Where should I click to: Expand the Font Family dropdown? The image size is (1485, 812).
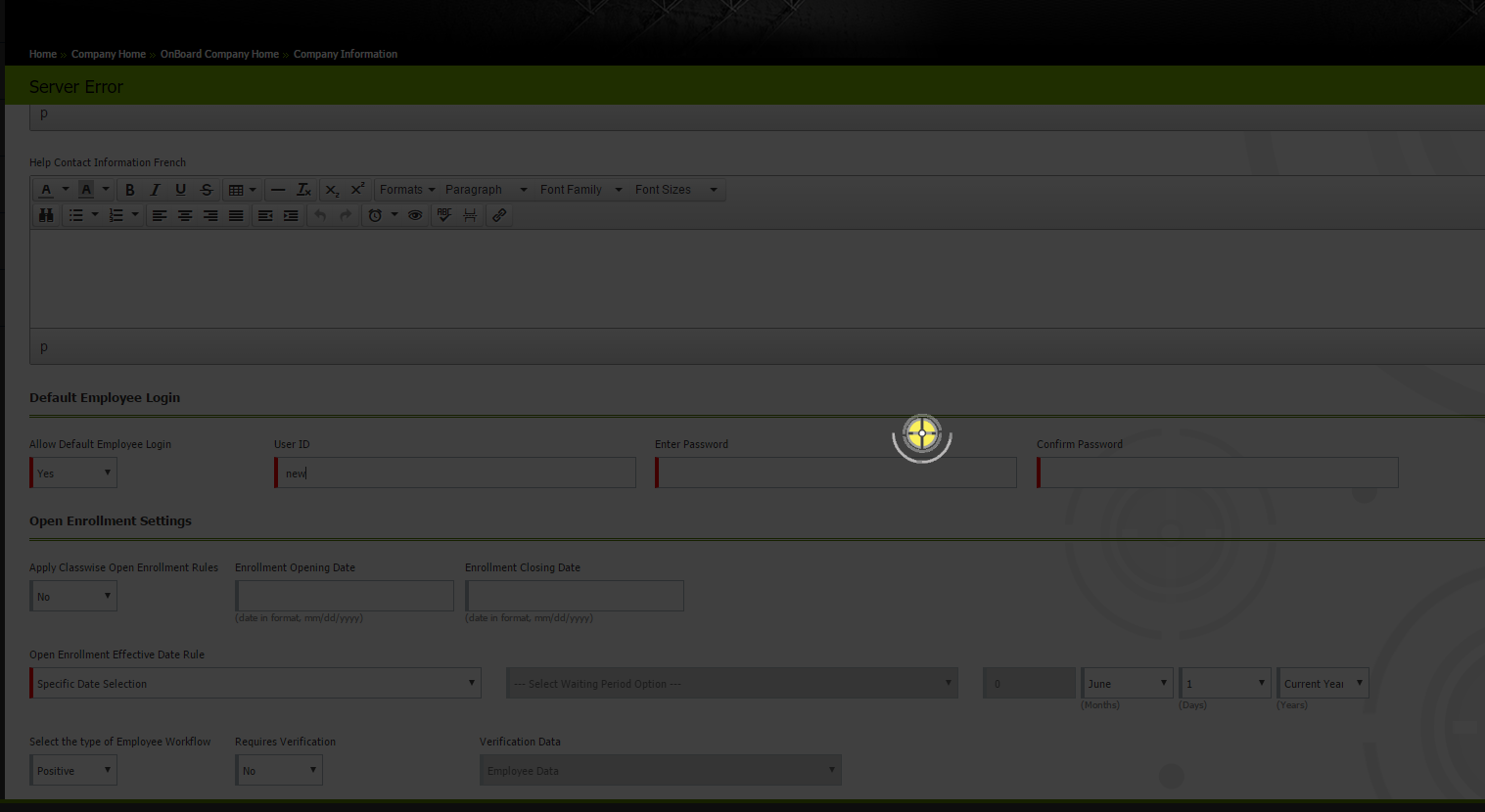click(x=580, y=190)
